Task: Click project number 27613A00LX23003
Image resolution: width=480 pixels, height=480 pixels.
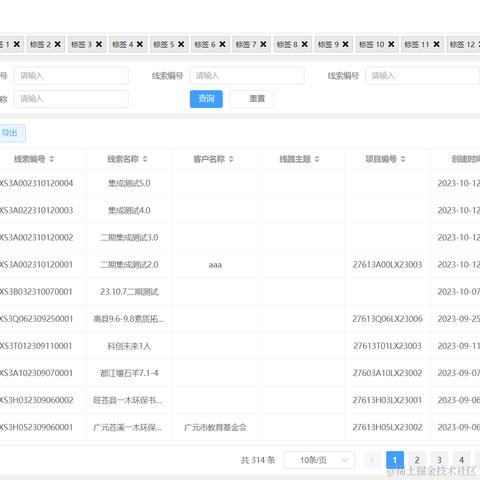Action: click(x=387, y=265)
